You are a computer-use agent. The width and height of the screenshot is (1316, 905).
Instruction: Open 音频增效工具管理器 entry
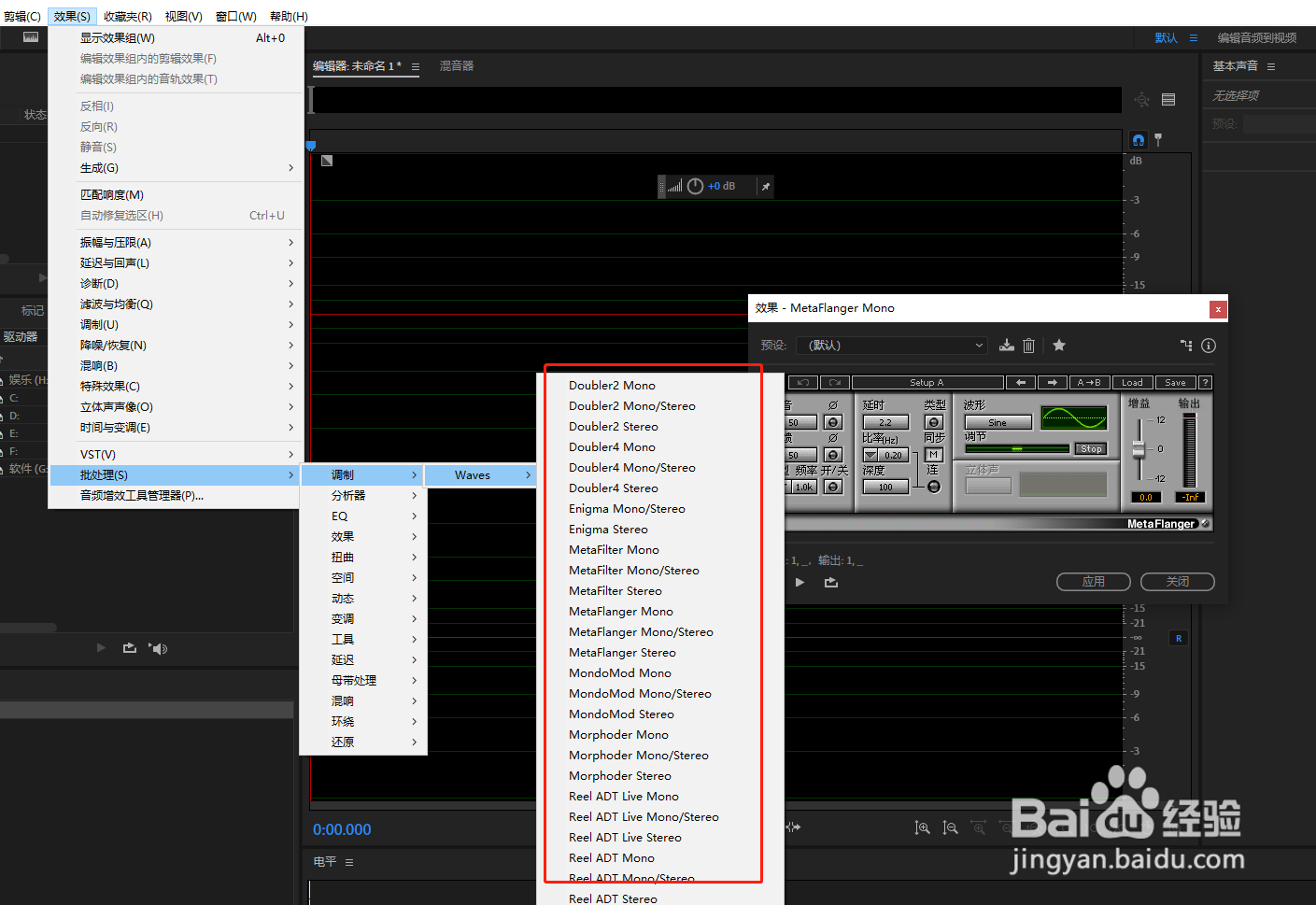coord(177,496)
